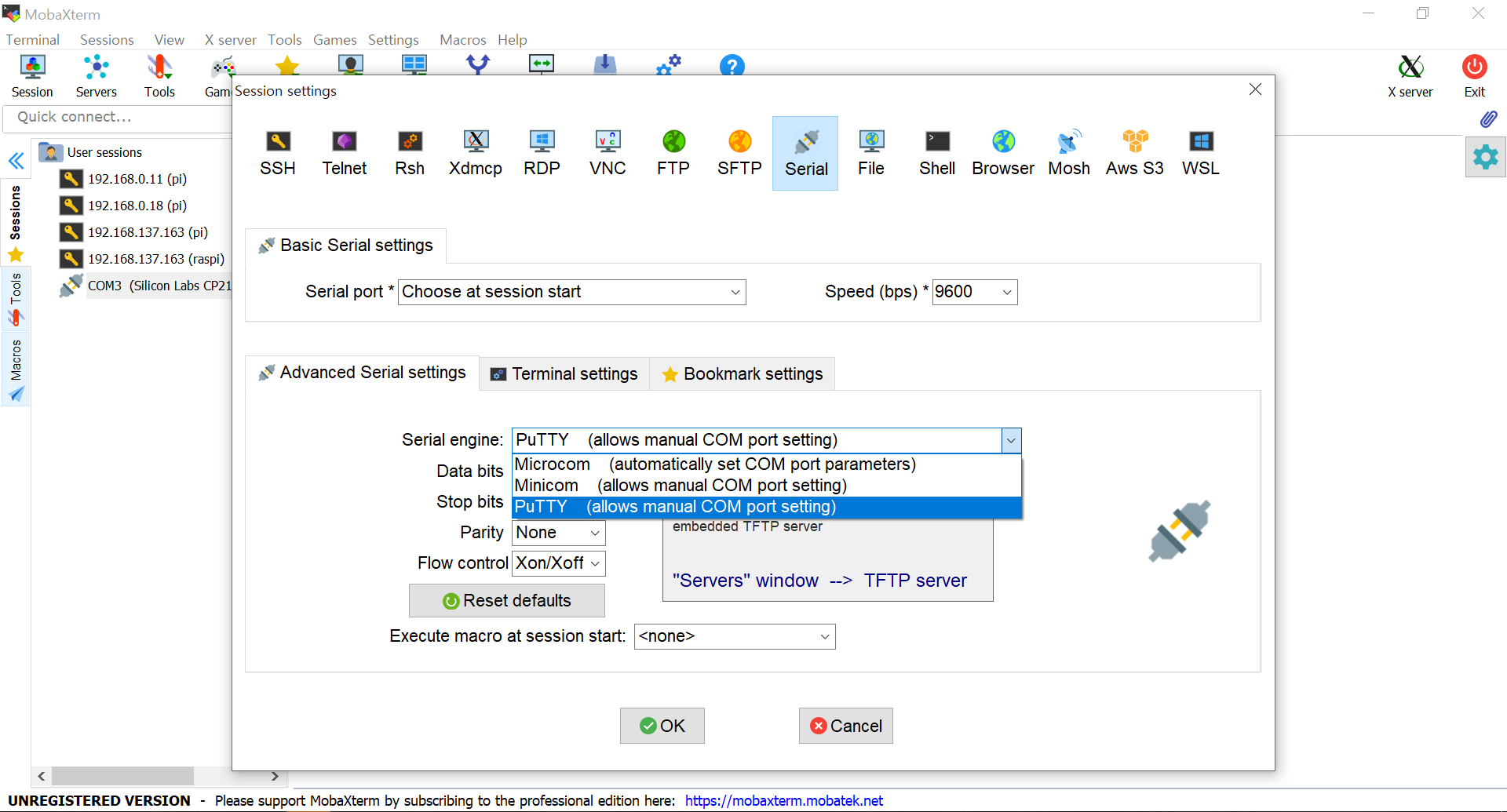Viewport: 1507px width, 812px height.
Task: Click the Session toolbar icon
Action: 32,76
